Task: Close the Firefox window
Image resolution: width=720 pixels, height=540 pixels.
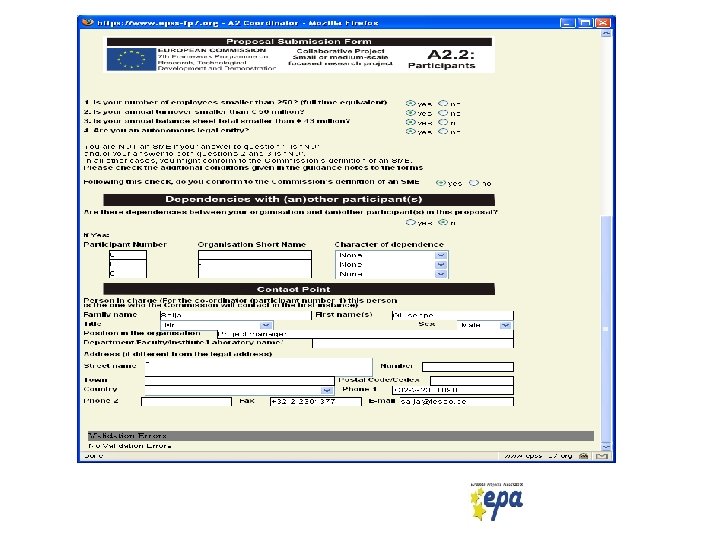Action: 602,22
